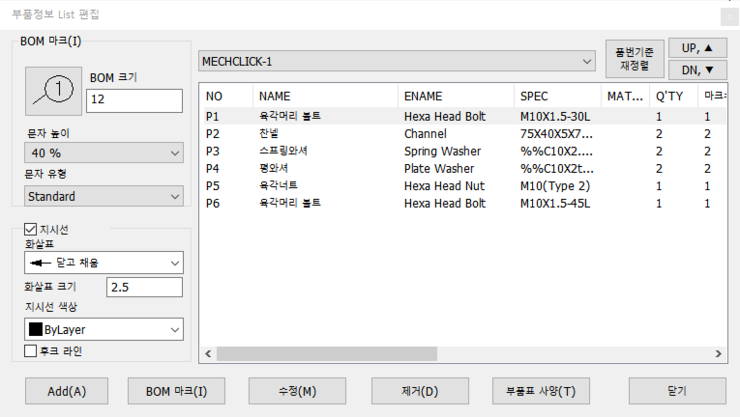Enable the 후크 라인 checkbox
The image size is (740, 417).
31,351
